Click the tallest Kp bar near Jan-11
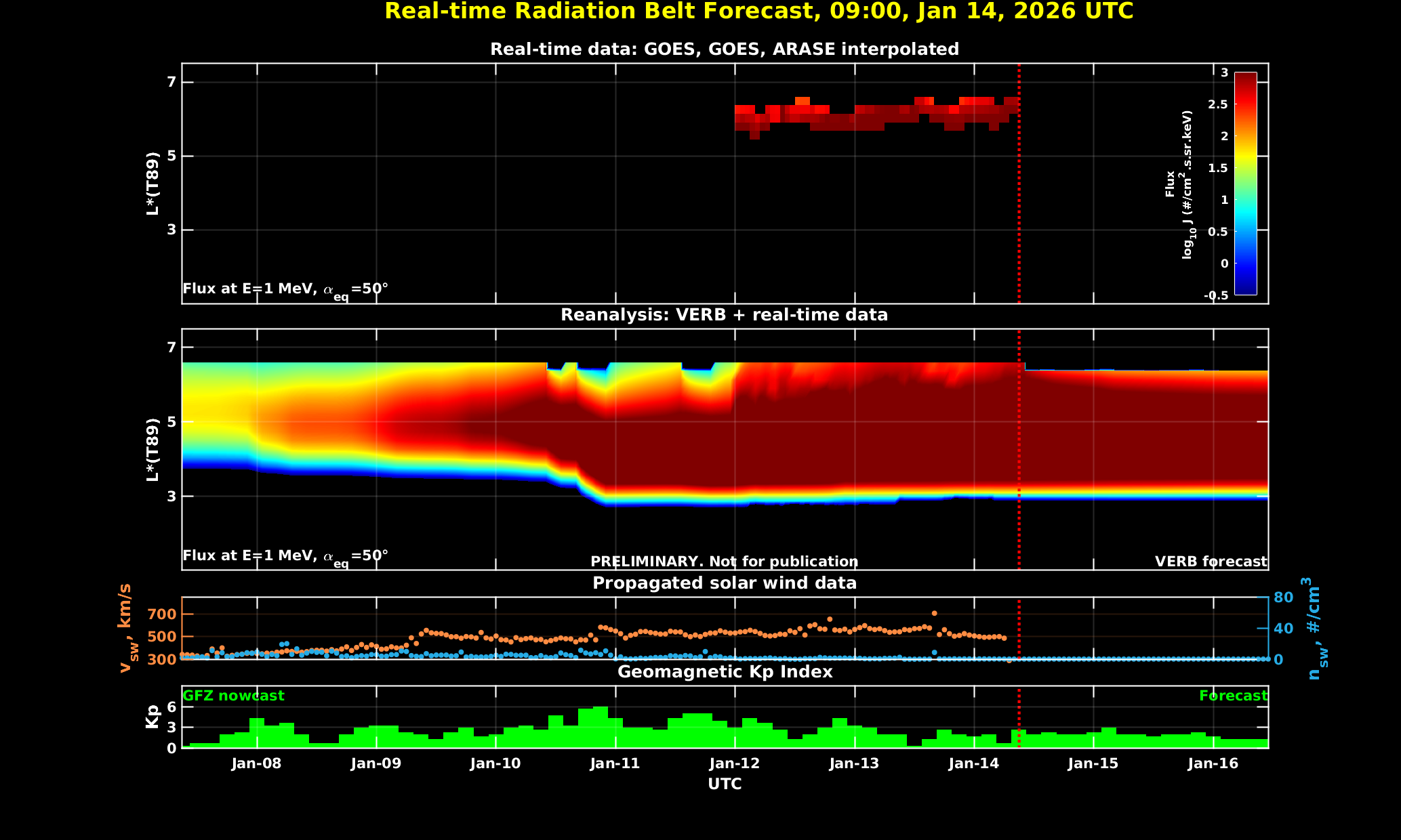1401x840 pixels. tap(601, 727)
